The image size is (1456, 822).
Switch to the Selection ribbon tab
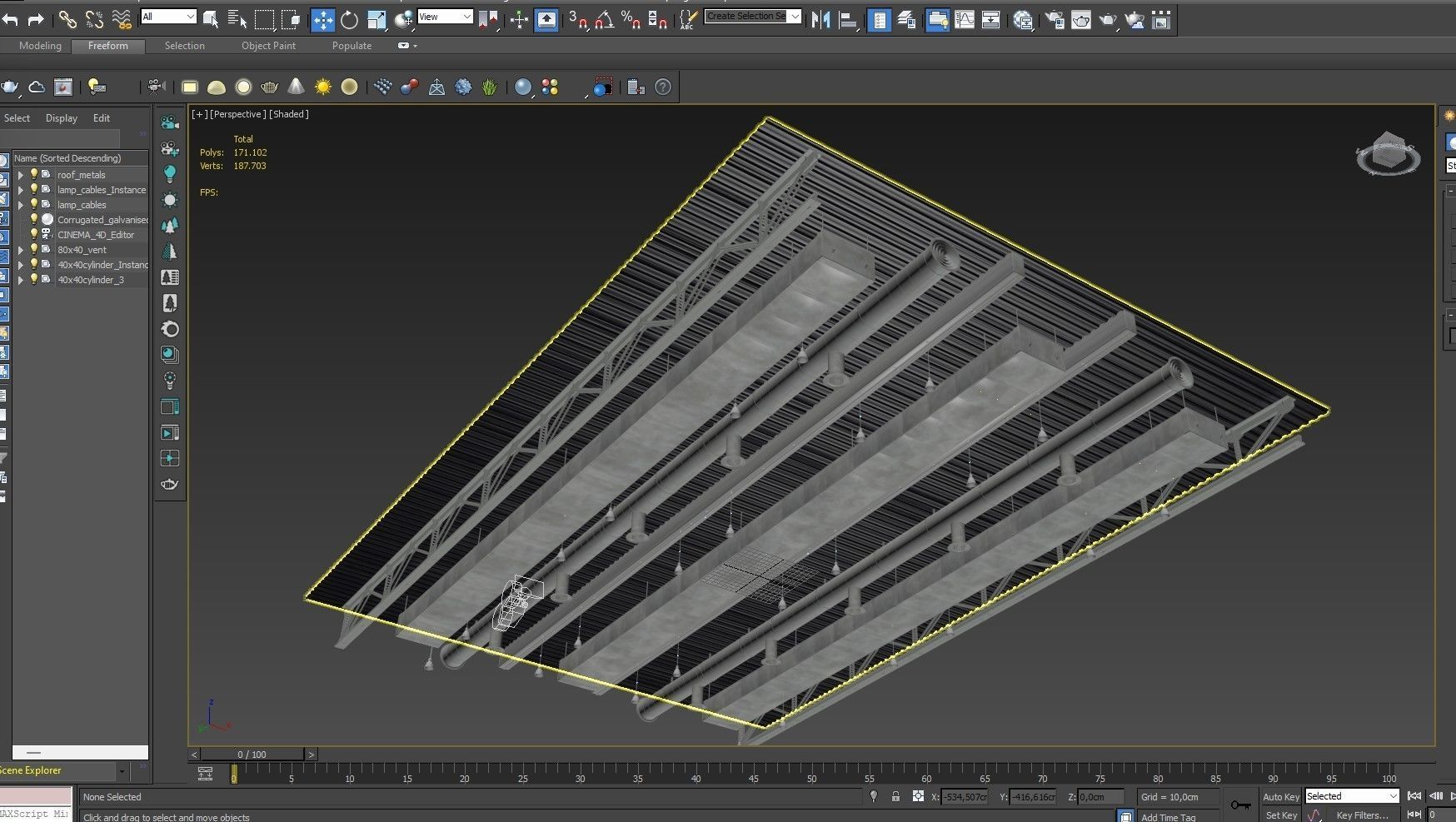(x=184, y=46)
